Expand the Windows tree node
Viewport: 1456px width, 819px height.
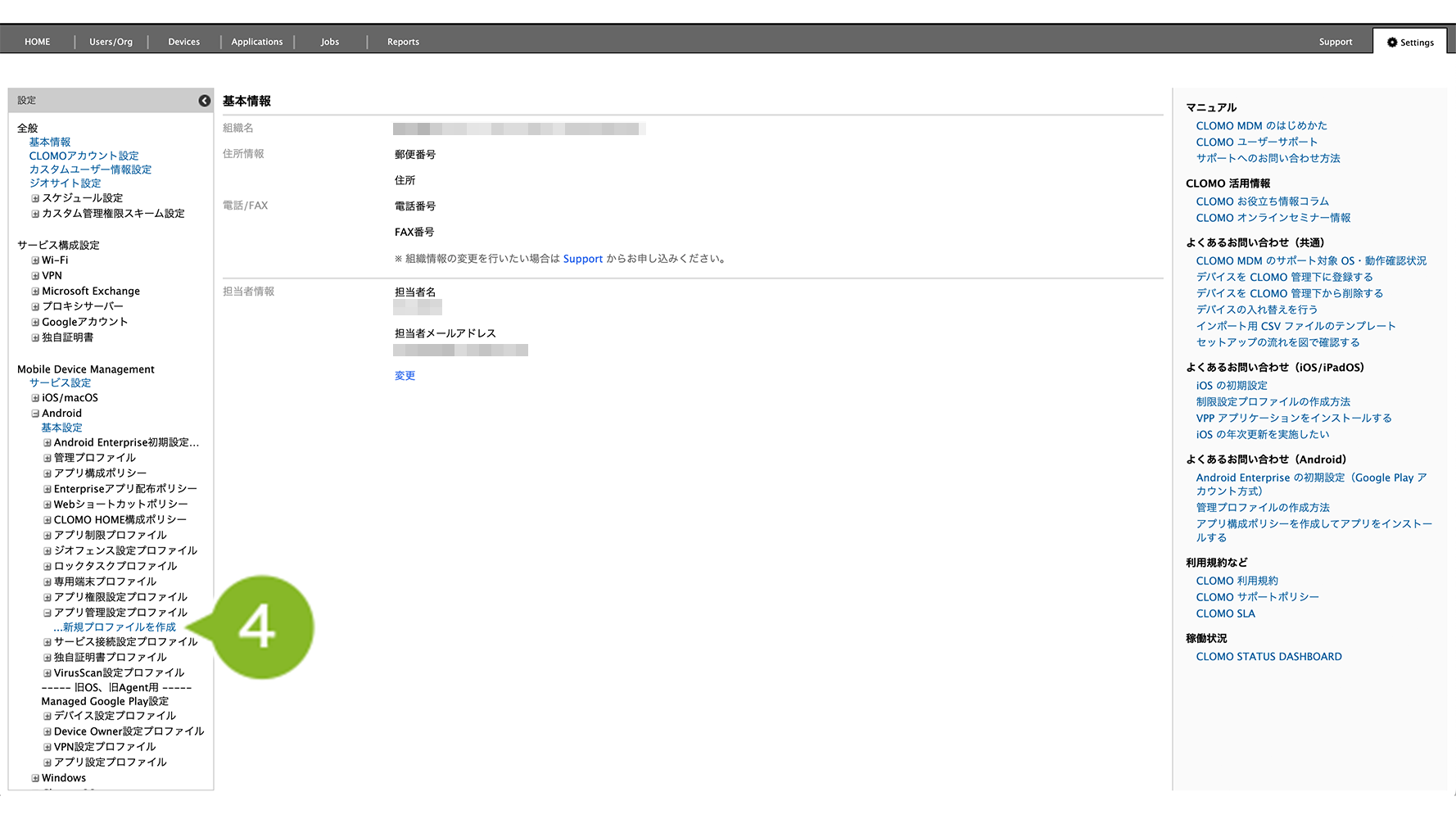[x=35, y=778]
